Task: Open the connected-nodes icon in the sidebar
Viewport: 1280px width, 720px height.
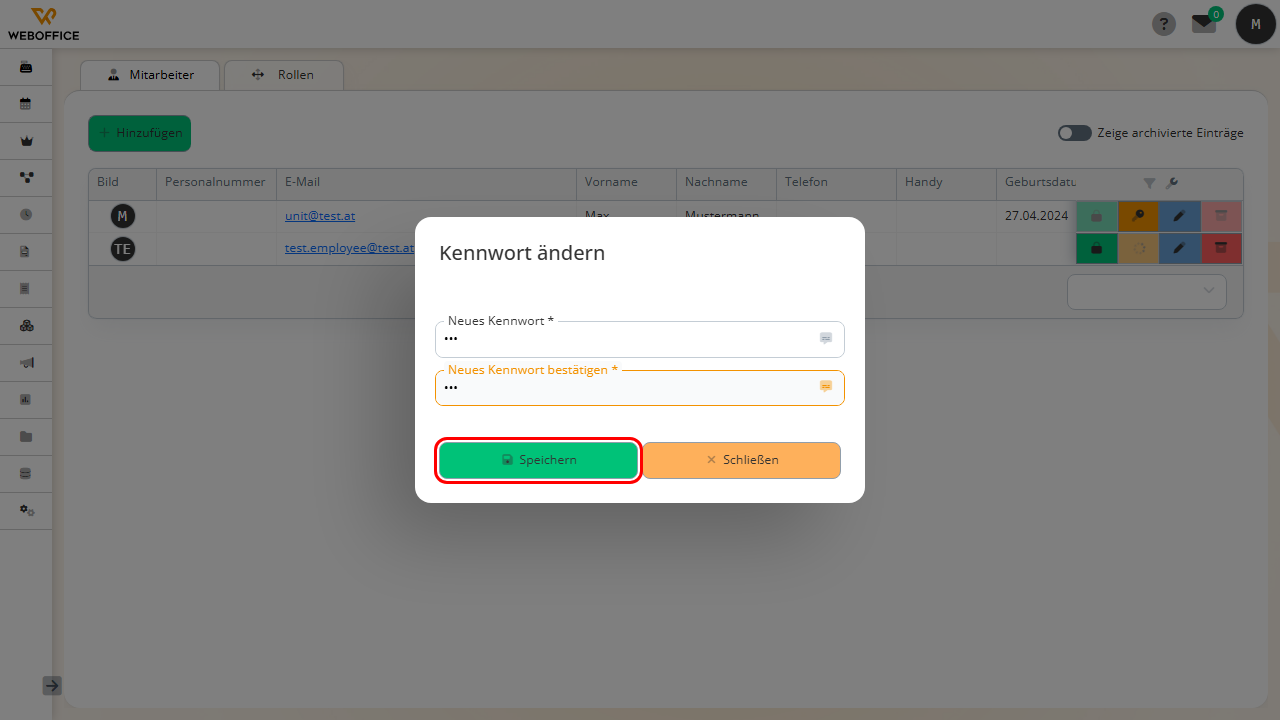Action: [x=26, y=177]
